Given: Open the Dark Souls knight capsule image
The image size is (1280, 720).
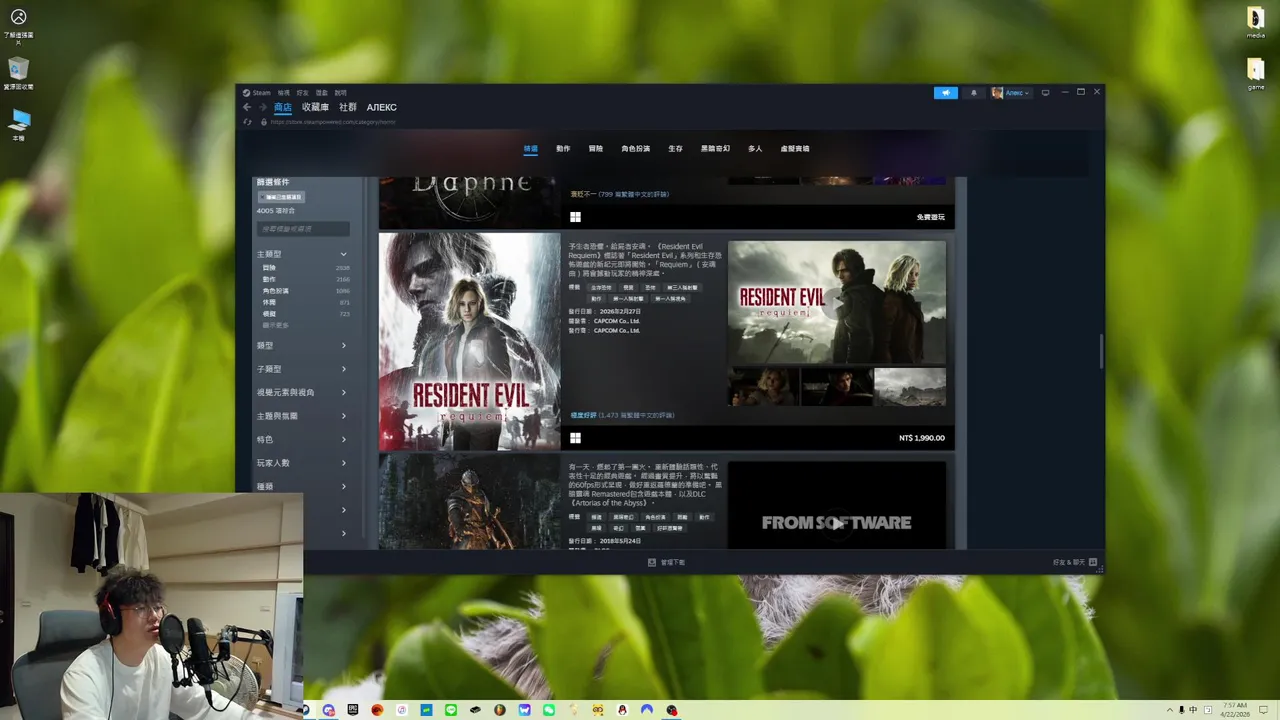Looking at the screenshot, I should [x=470, y=501].
